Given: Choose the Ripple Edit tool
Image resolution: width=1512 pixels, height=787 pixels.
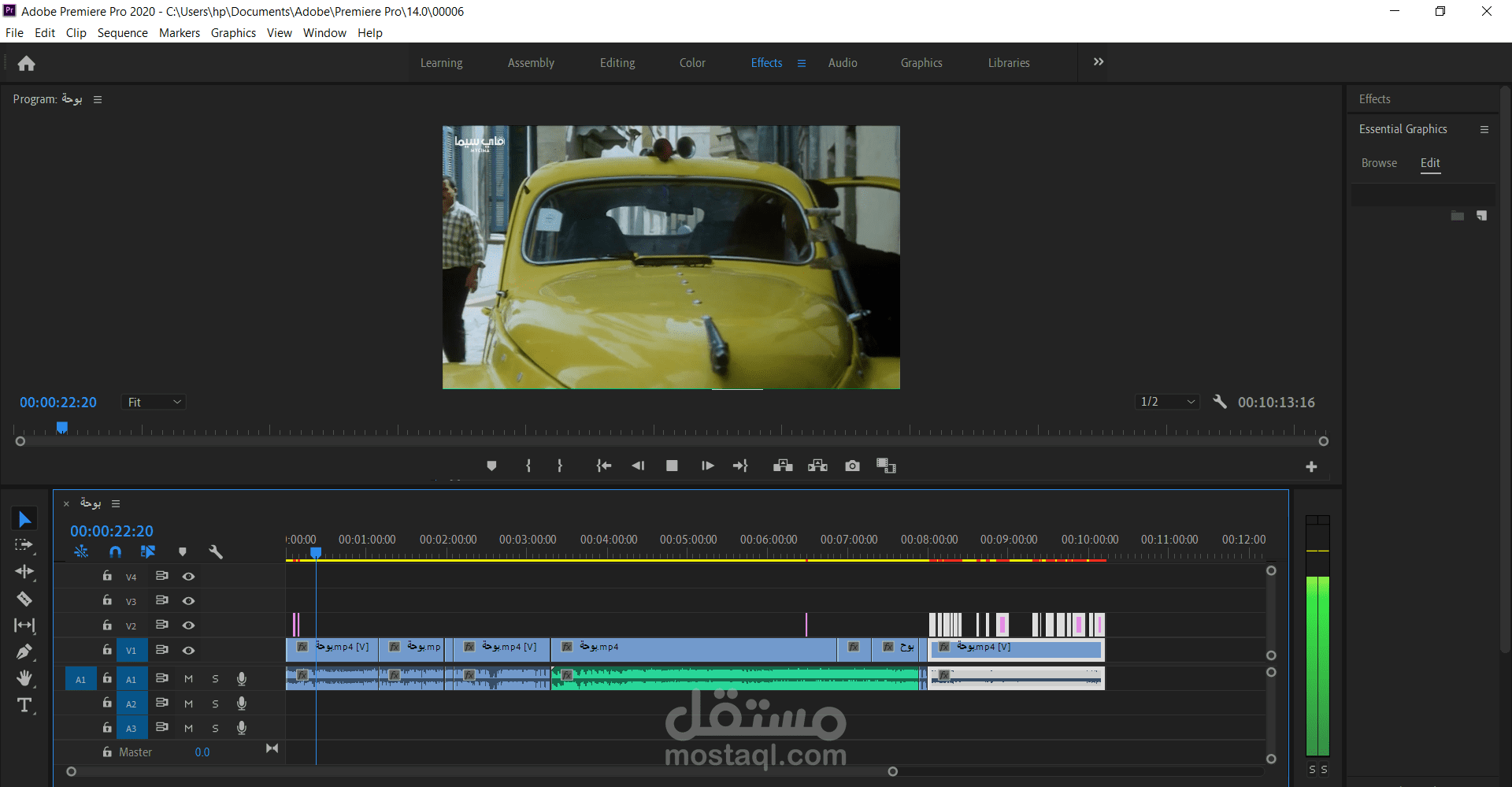Looking at the screenshot, I should [24, 571].
